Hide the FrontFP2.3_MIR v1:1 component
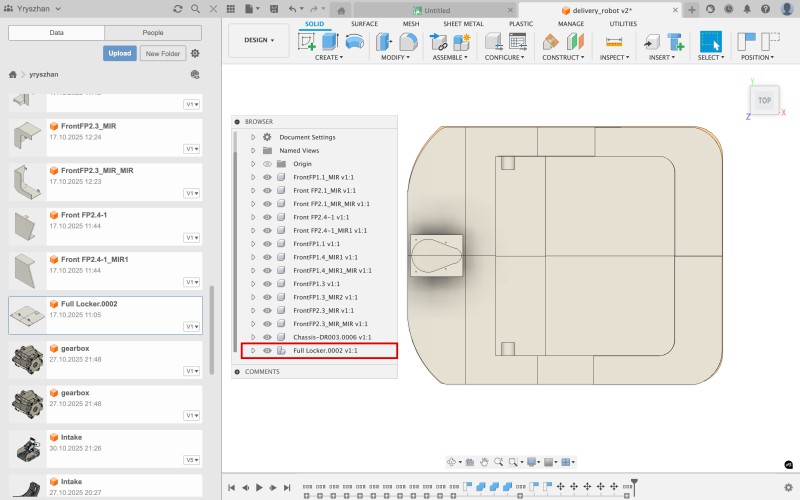Image resolution: width=800 pixels, height=500 pixels. point(267,310)
